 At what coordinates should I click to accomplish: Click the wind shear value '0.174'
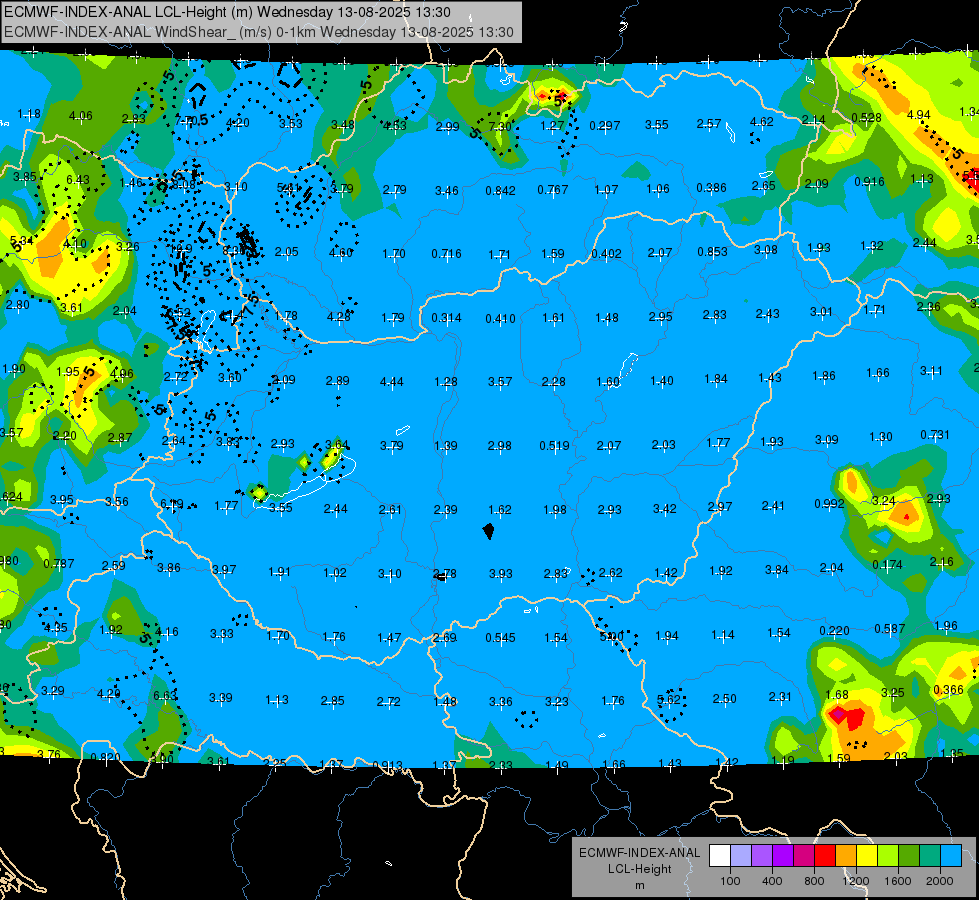(887, 565)
